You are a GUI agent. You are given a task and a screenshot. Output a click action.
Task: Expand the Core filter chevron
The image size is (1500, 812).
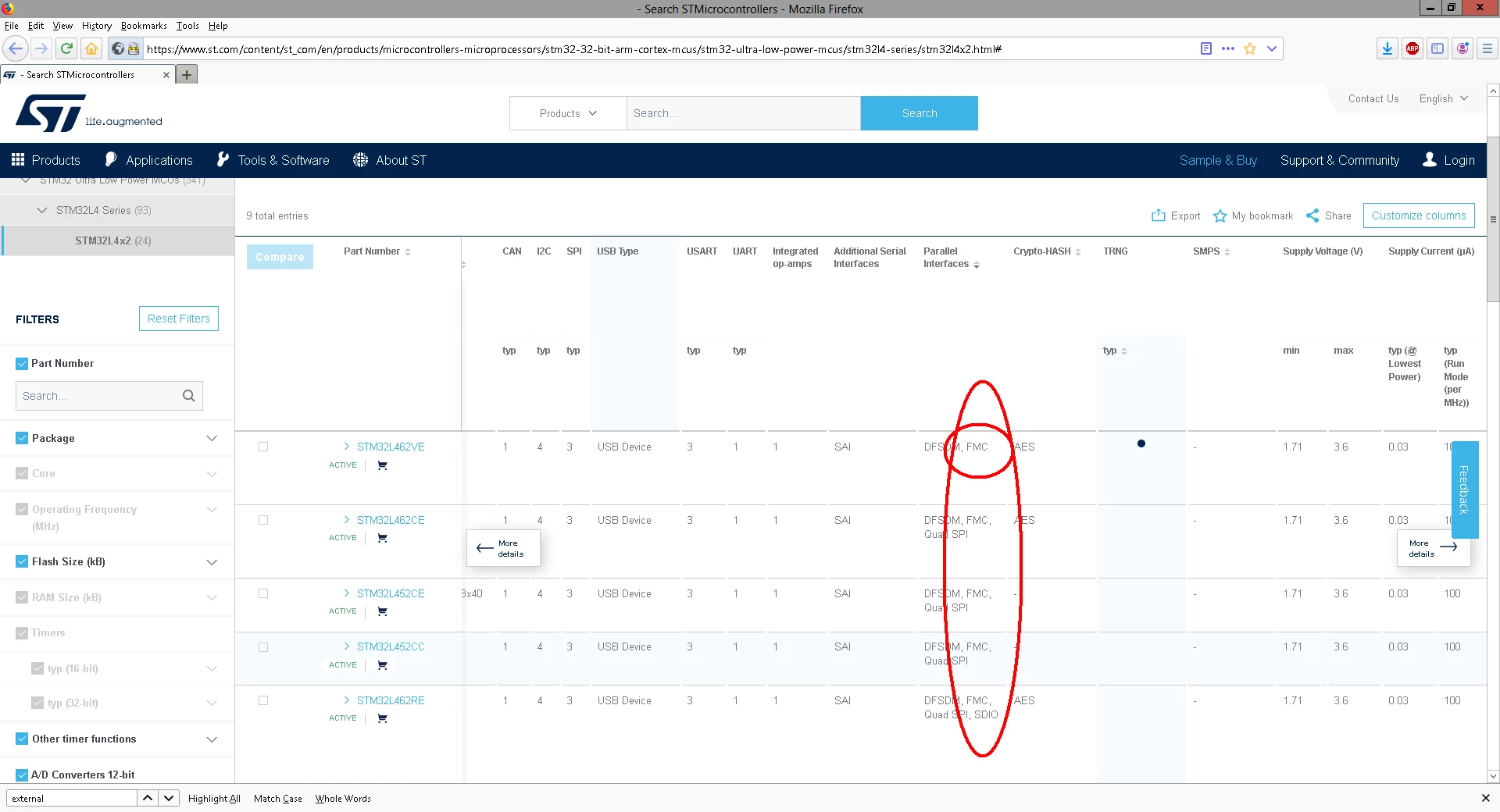[x=212, y=474]
